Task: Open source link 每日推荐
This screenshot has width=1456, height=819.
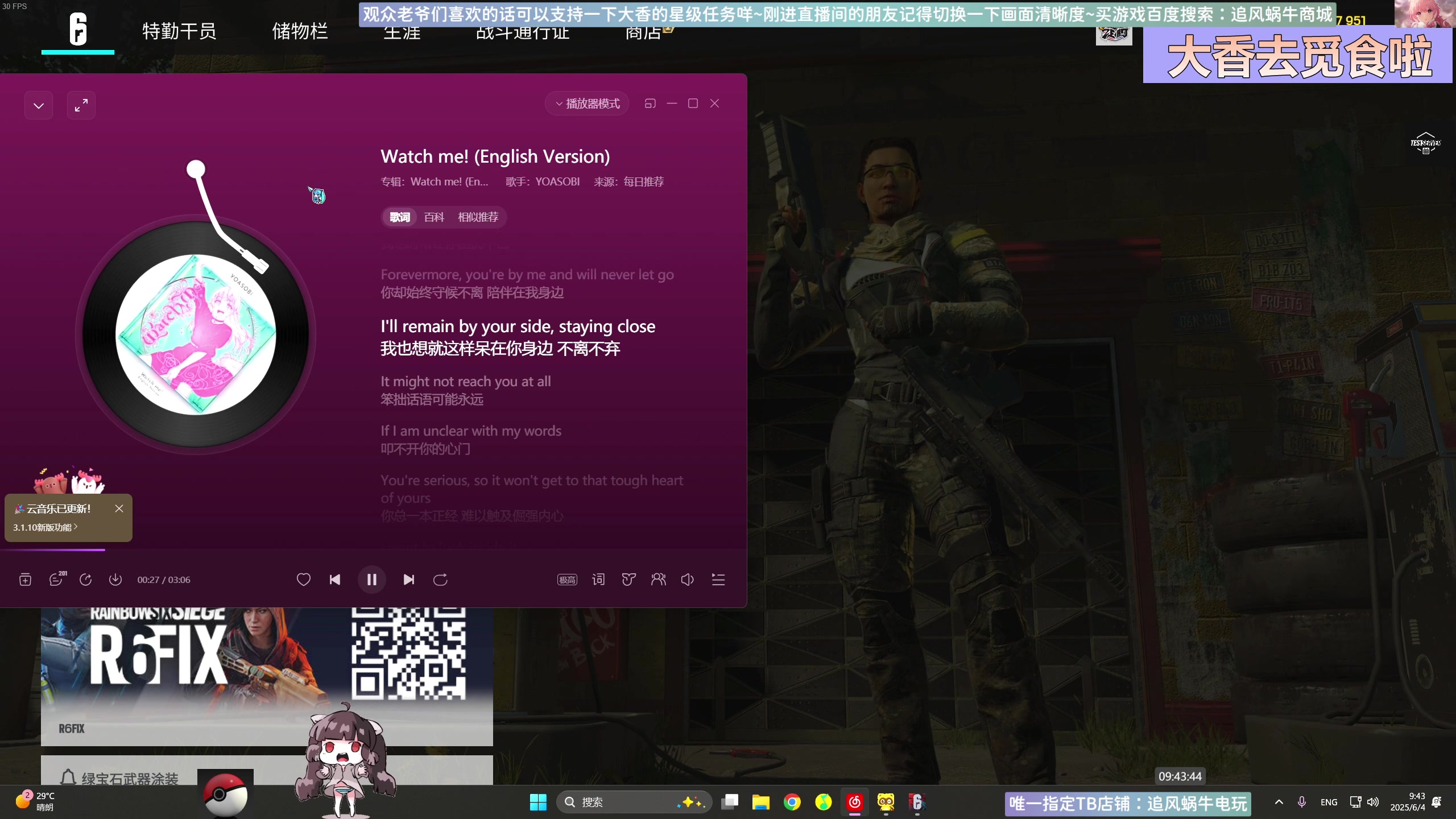Action: [644, 181]
